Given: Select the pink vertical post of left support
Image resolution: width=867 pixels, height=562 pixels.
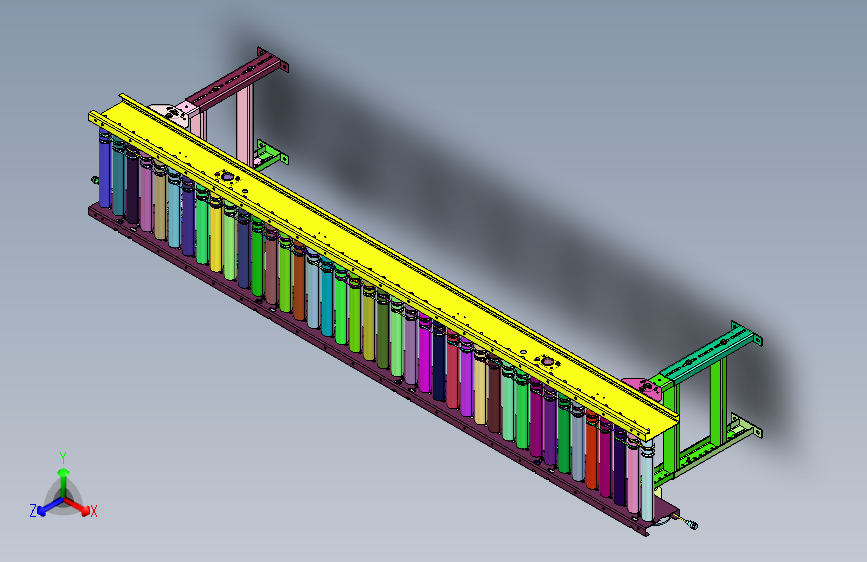Looking at the screenshot, I should 244,126.
